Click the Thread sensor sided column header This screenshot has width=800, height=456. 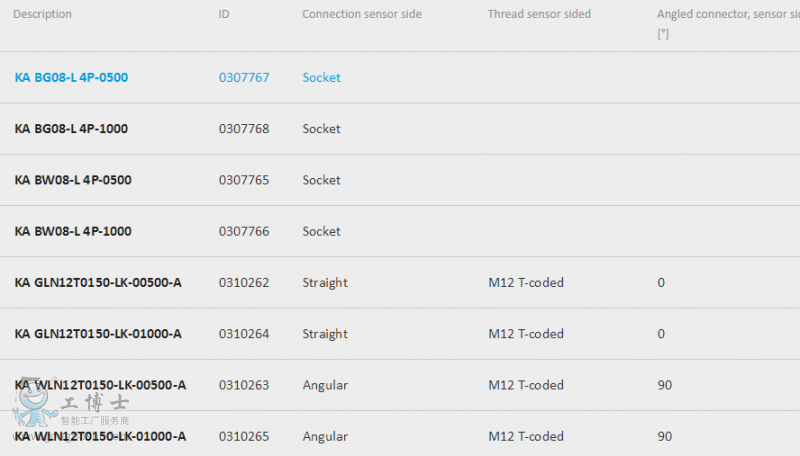pyautogui.click(x=539, y=14)
